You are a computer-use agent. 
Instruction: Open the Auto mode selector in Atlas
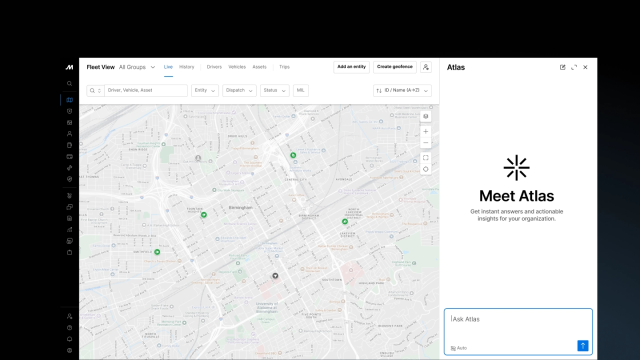459,348
